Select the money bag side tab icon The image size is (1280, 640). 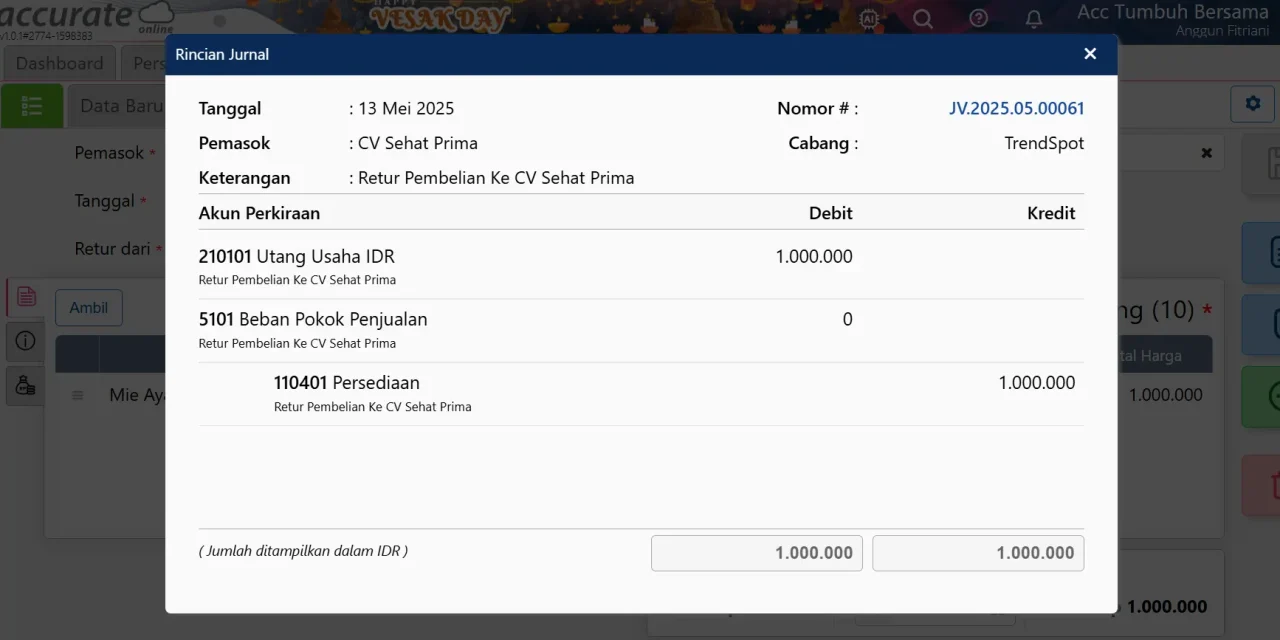(26, 385)
